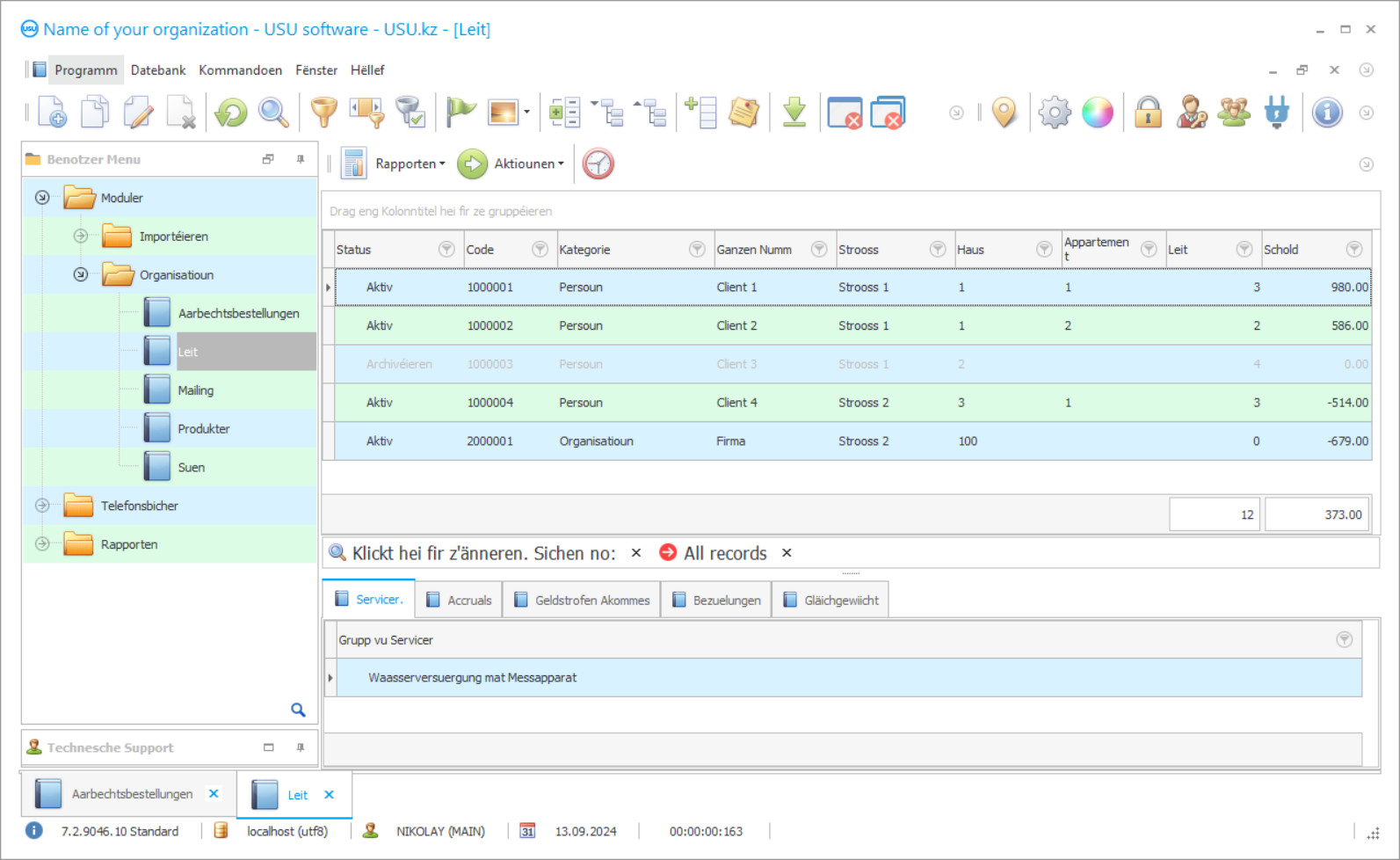Open the Rapporten dropdown
Image resolution: width=1400 pixels, height=860 pixels.
click(410, 164)
